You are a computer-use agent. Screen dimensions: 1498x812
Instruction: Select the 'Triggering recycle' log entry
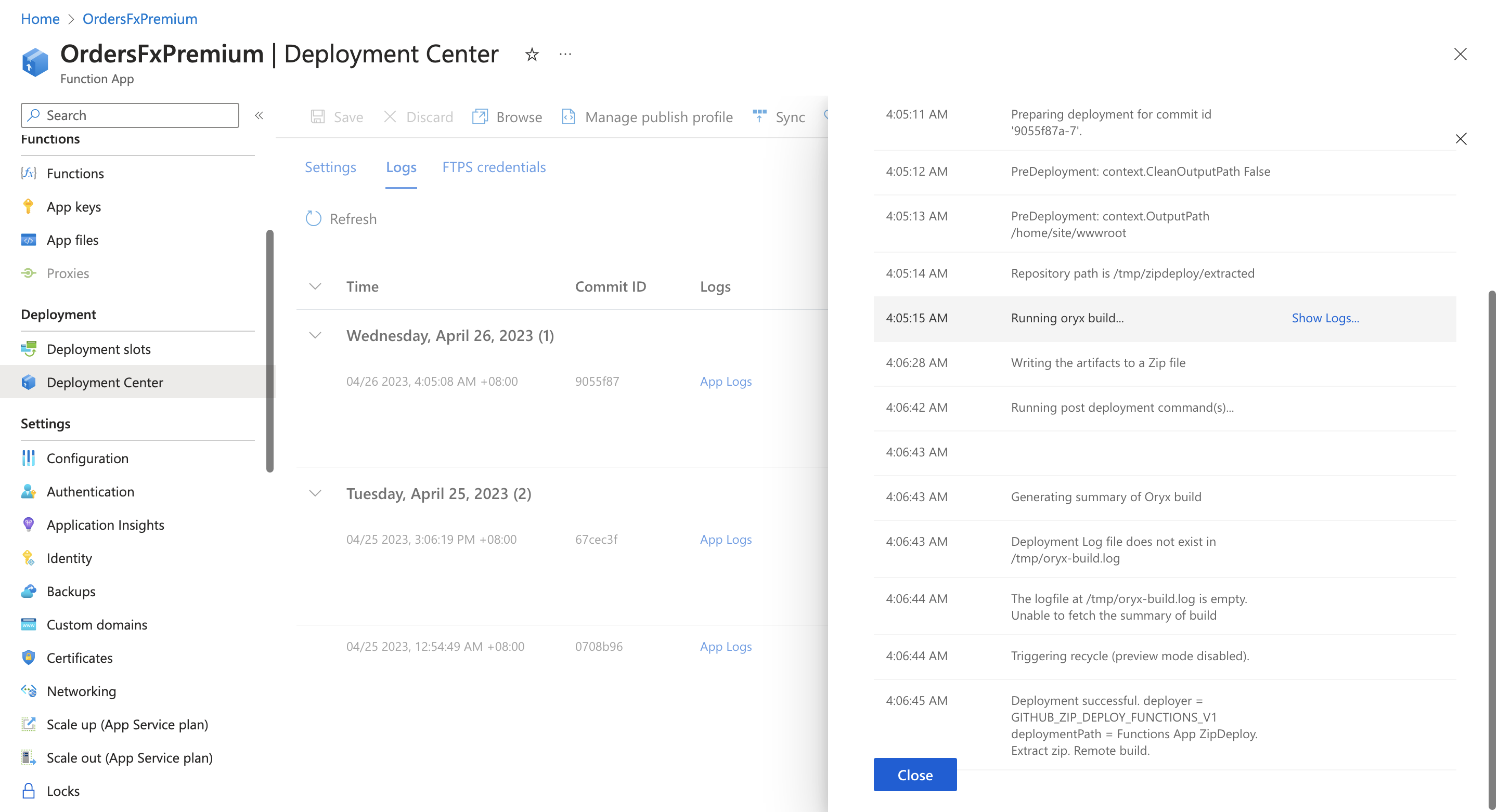coord(1164,656)
